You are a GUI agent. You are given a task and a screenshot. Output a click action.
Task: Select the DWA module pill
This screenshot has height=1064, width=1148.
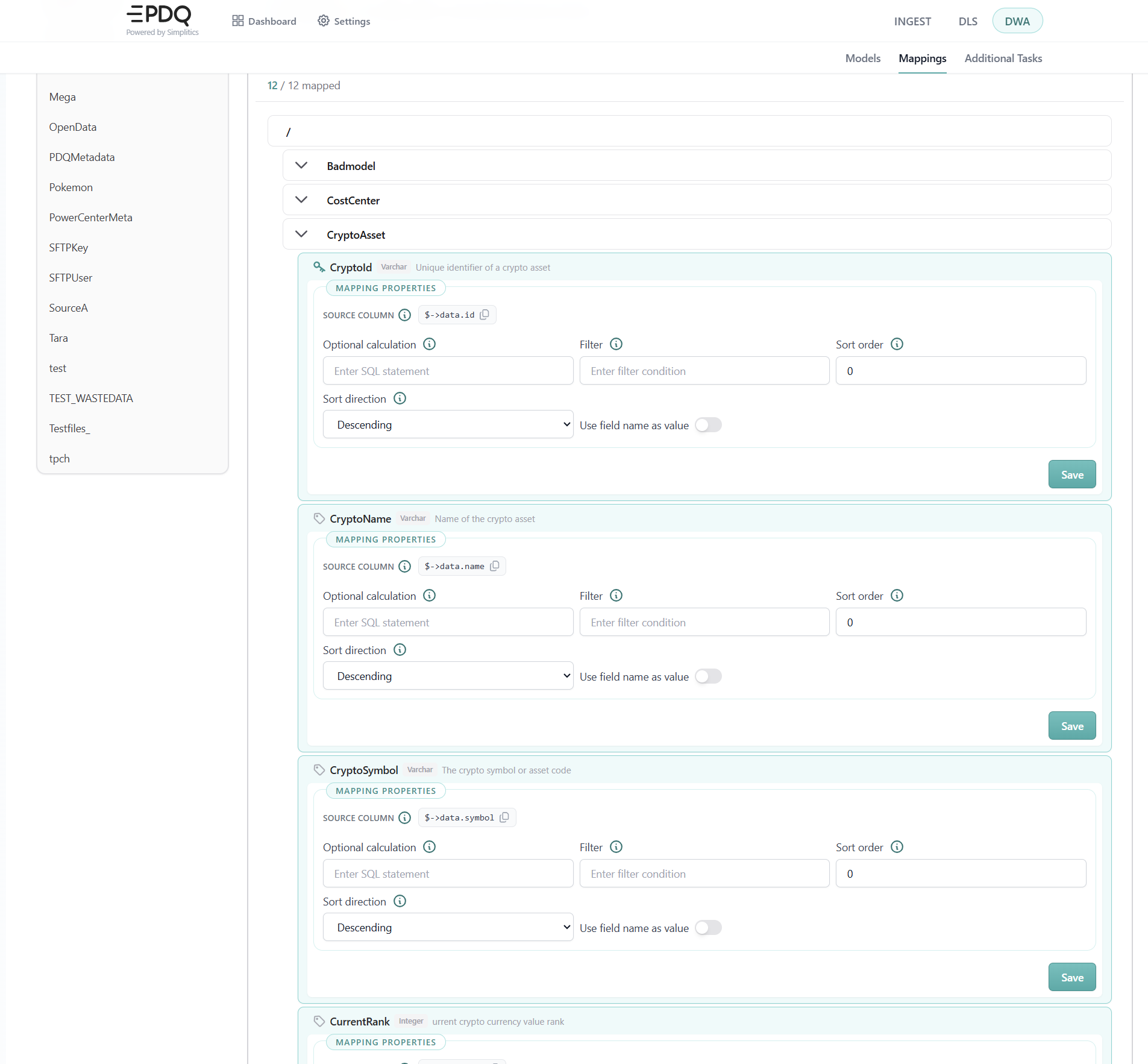[1017, 21]
